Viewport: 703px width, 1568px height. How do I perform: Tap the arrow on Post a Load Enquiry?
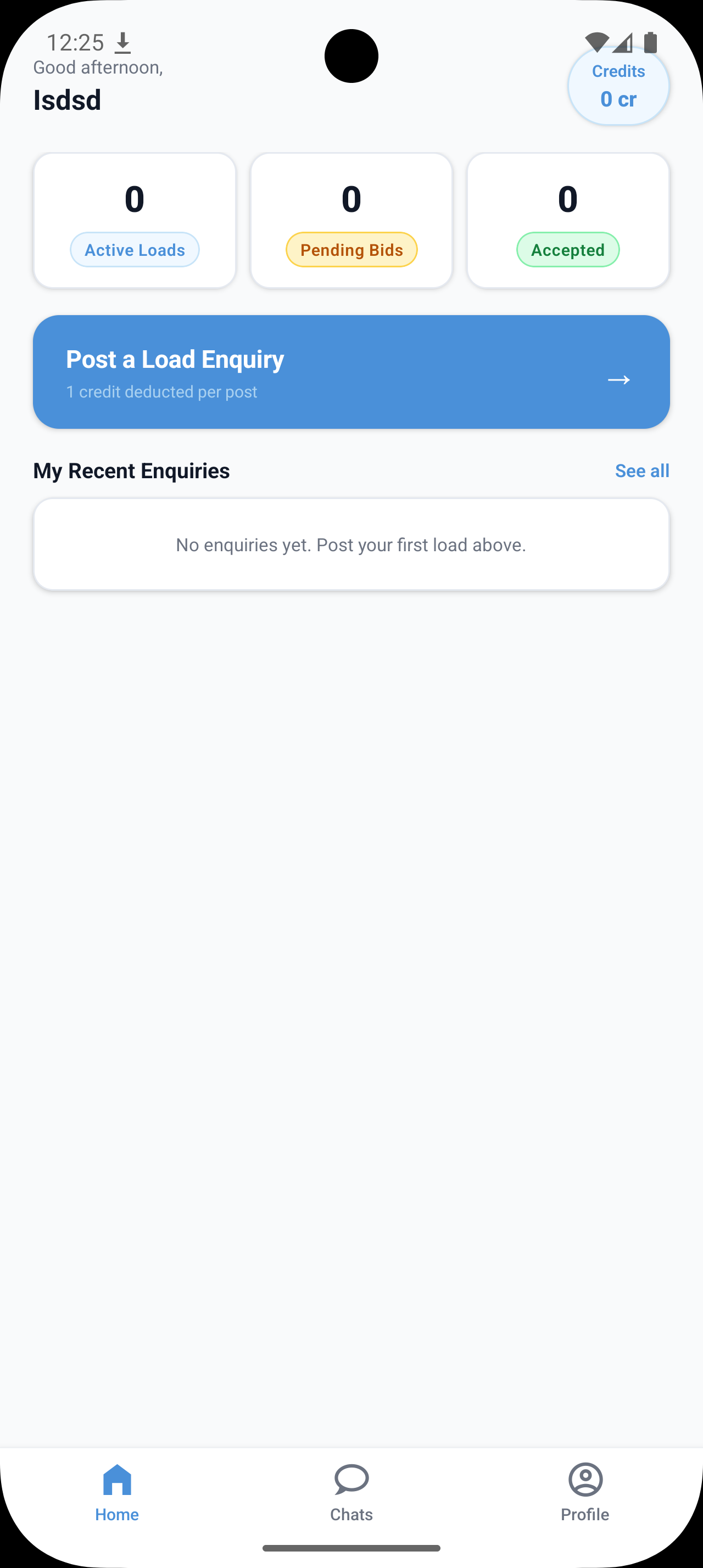[x=618, y=380]
